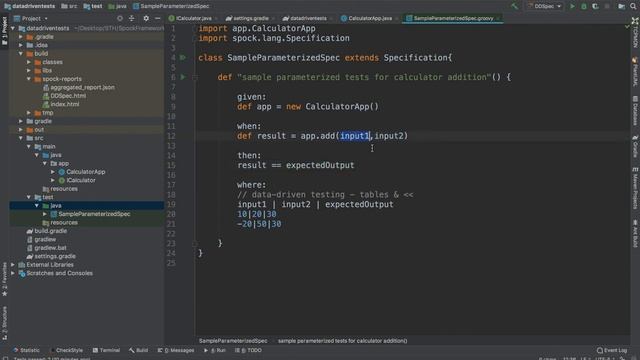
Task: Click the Build project hammer icon
Action: [514, 6]
